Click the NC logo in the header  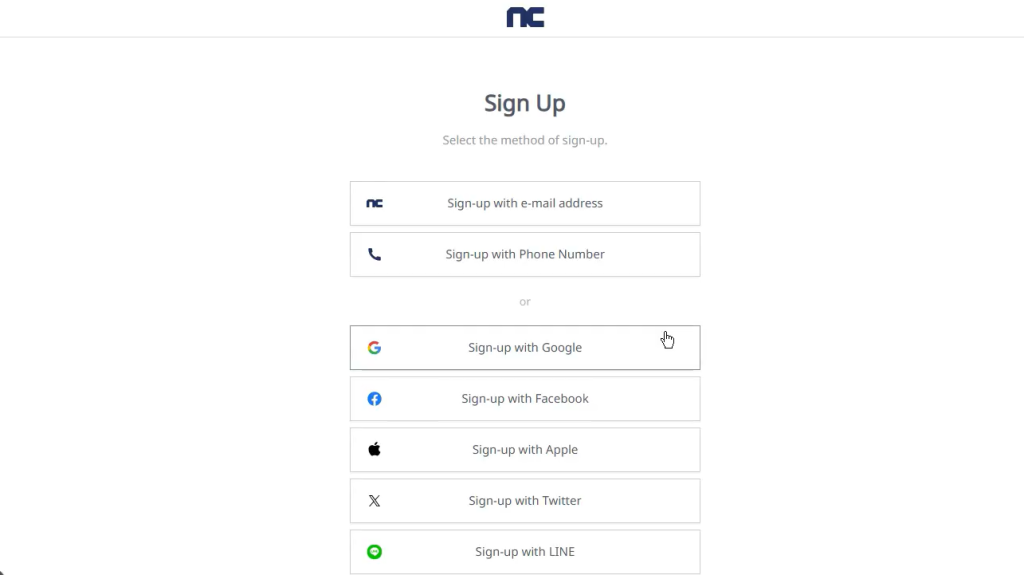click(525, 17)
